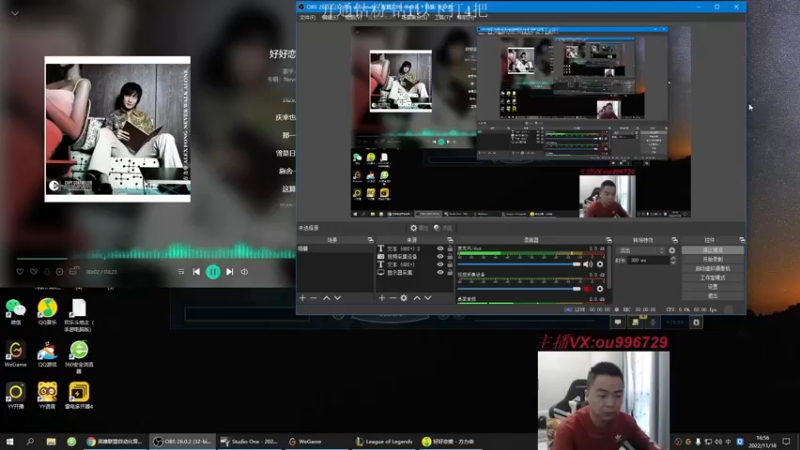
Task: Open the song comments bubble icon
Action: pyautogui.click(x=73, y=271)
